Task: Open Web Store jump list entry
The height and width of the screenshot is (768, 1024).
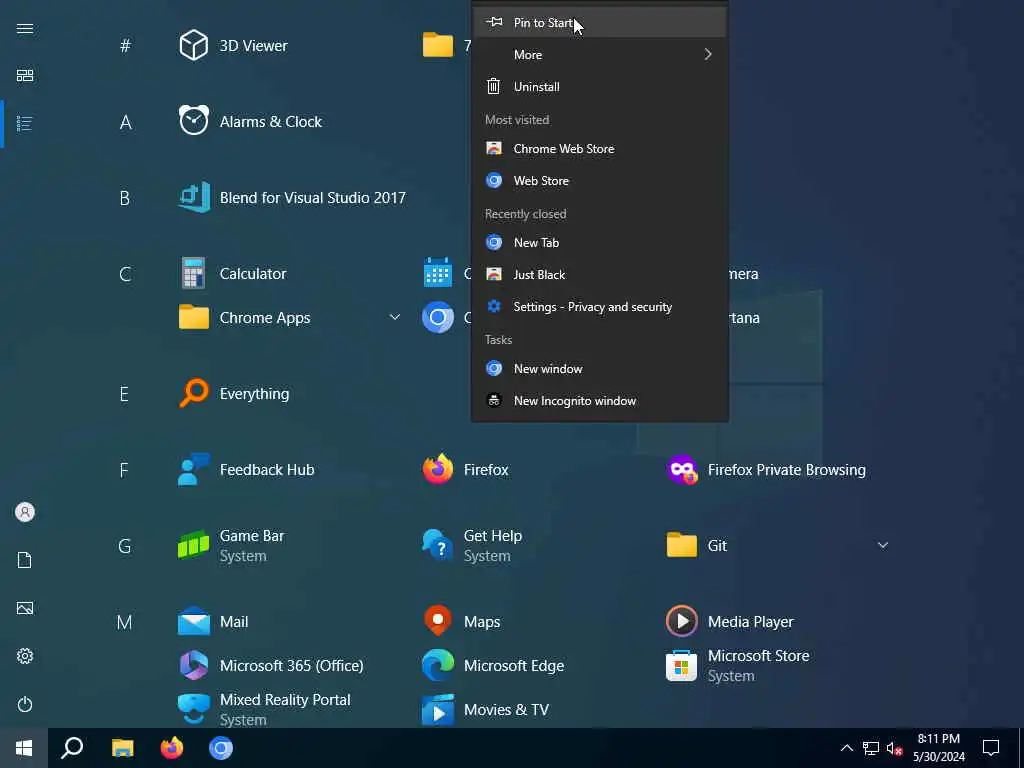Action: [600, 181]
